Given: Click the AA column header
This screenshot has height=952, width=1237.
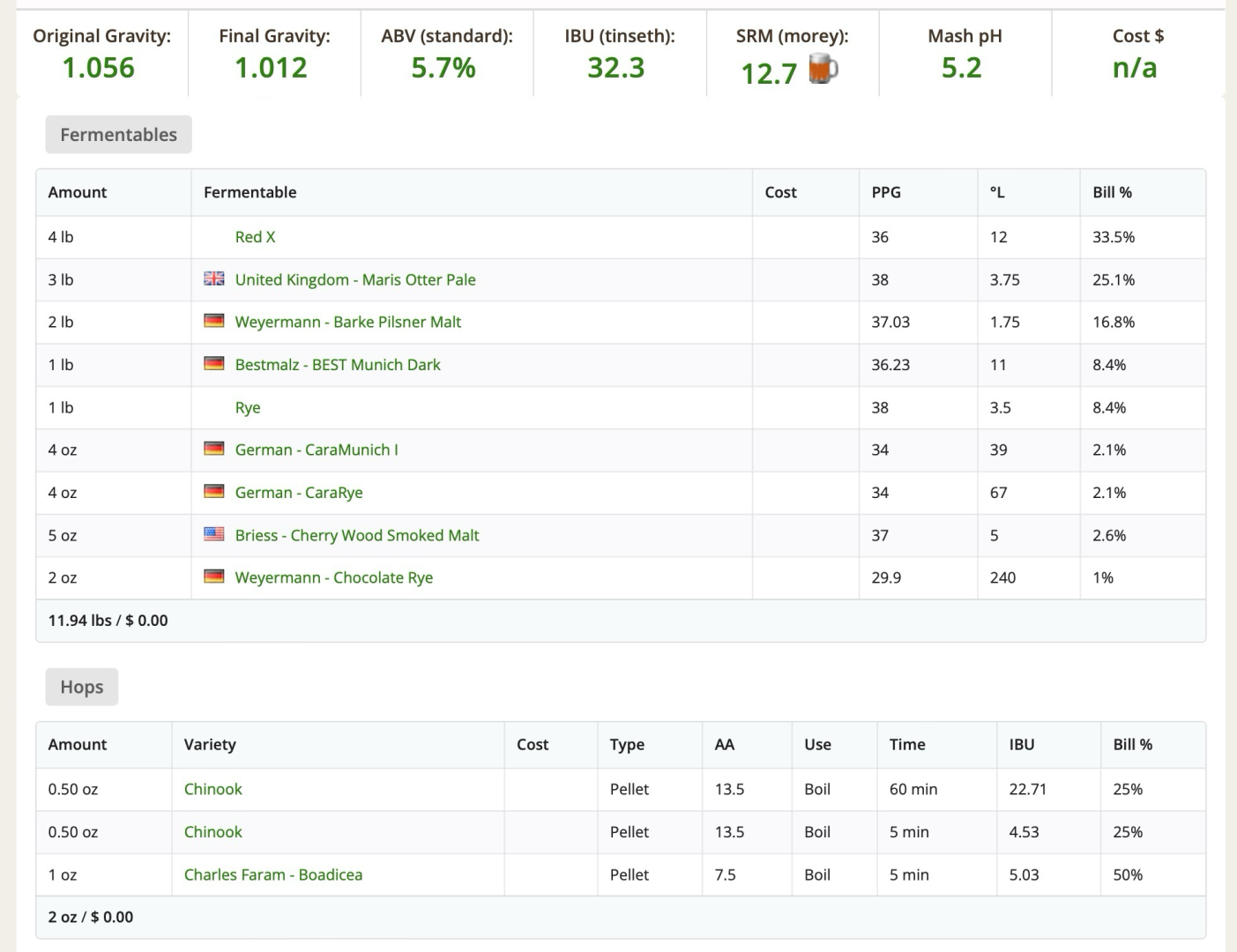Looking at the screenshot, I should pos(725,744).
